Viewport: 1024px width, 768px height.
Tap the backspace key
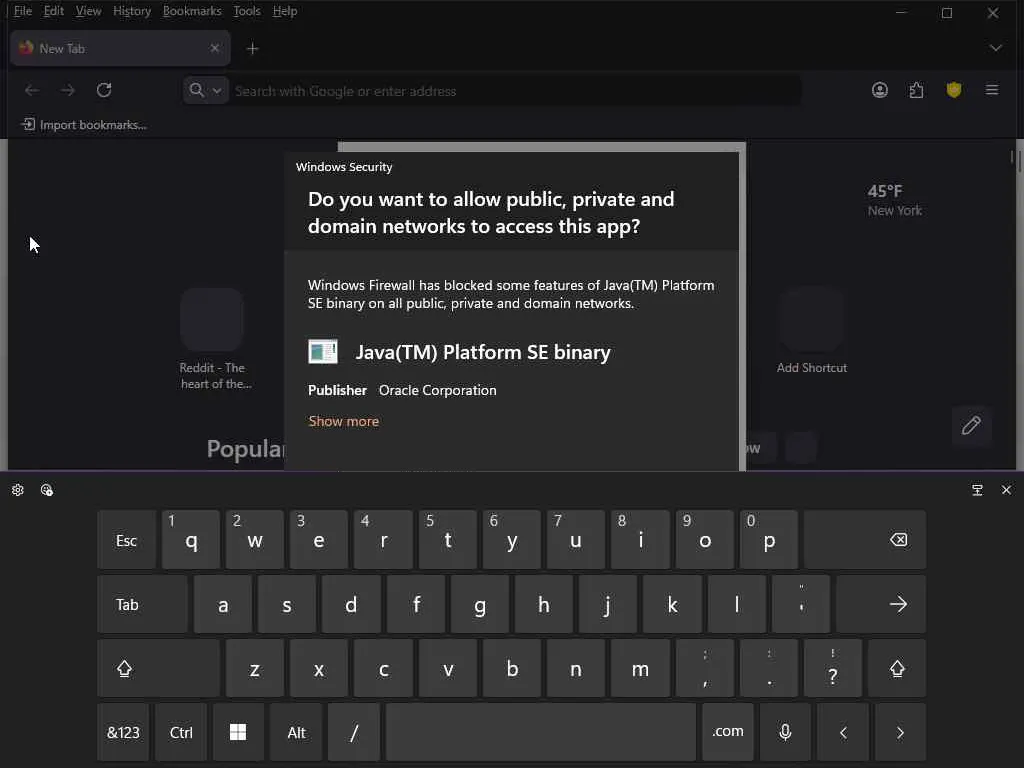[865, 539]
